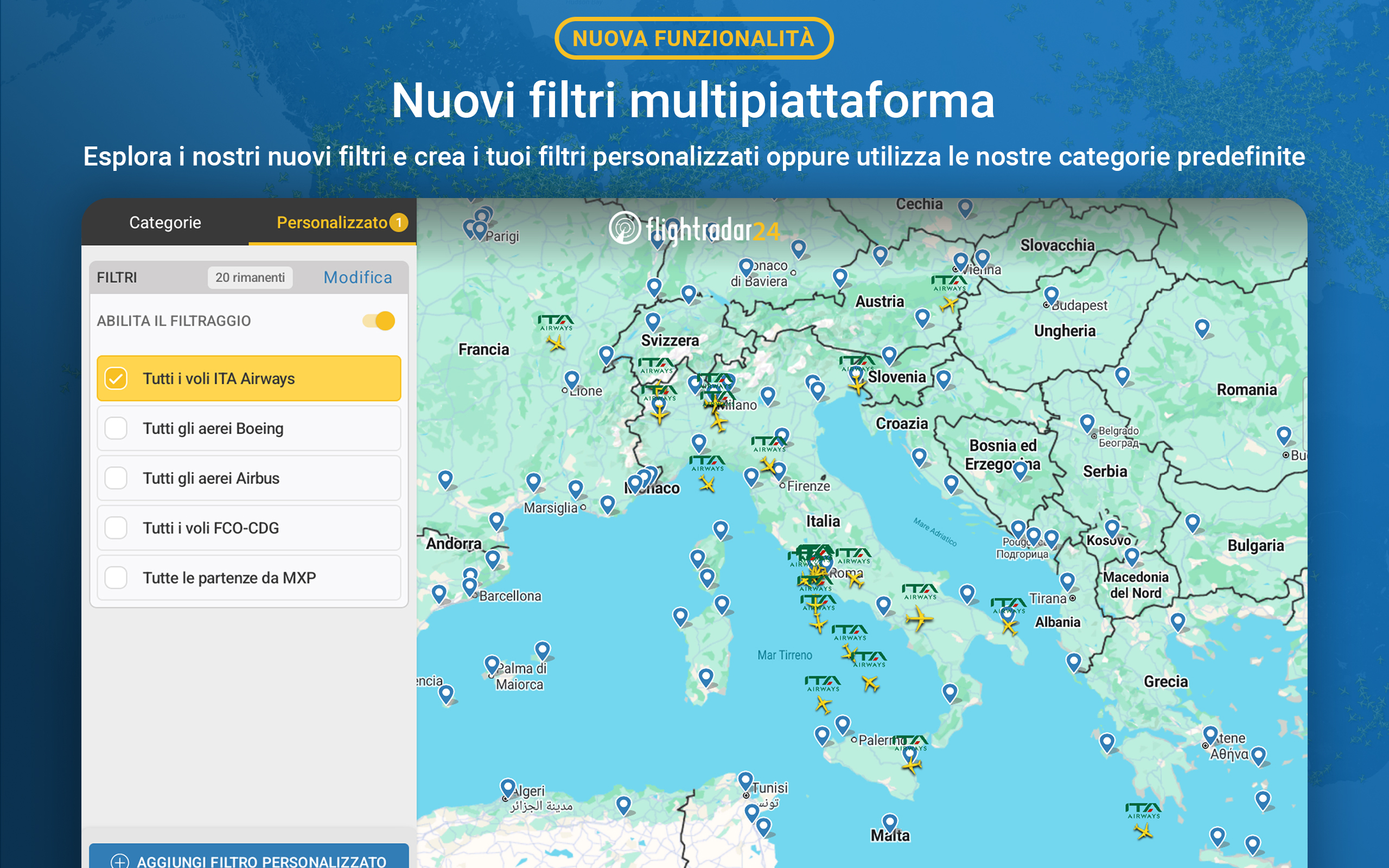
Task: Select the large yellow plane over southern Italia
Action: coord(919,619)
